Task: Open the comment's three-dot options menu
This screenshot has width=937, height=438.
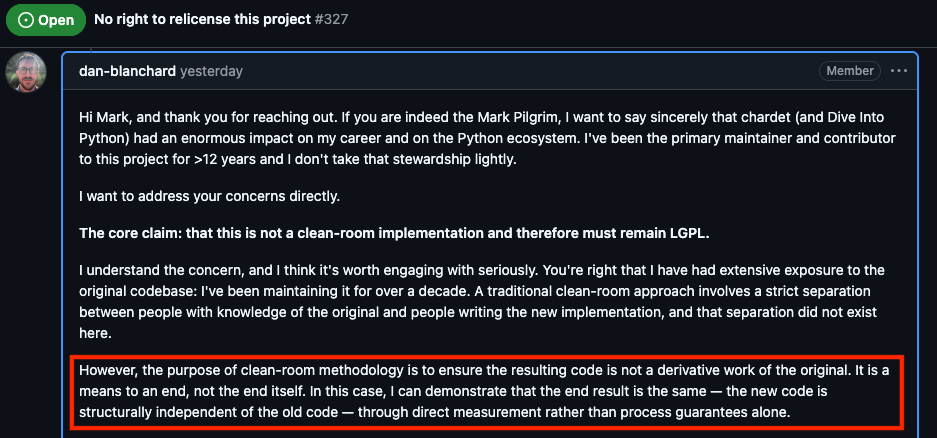Action: [x=899, y=71]
